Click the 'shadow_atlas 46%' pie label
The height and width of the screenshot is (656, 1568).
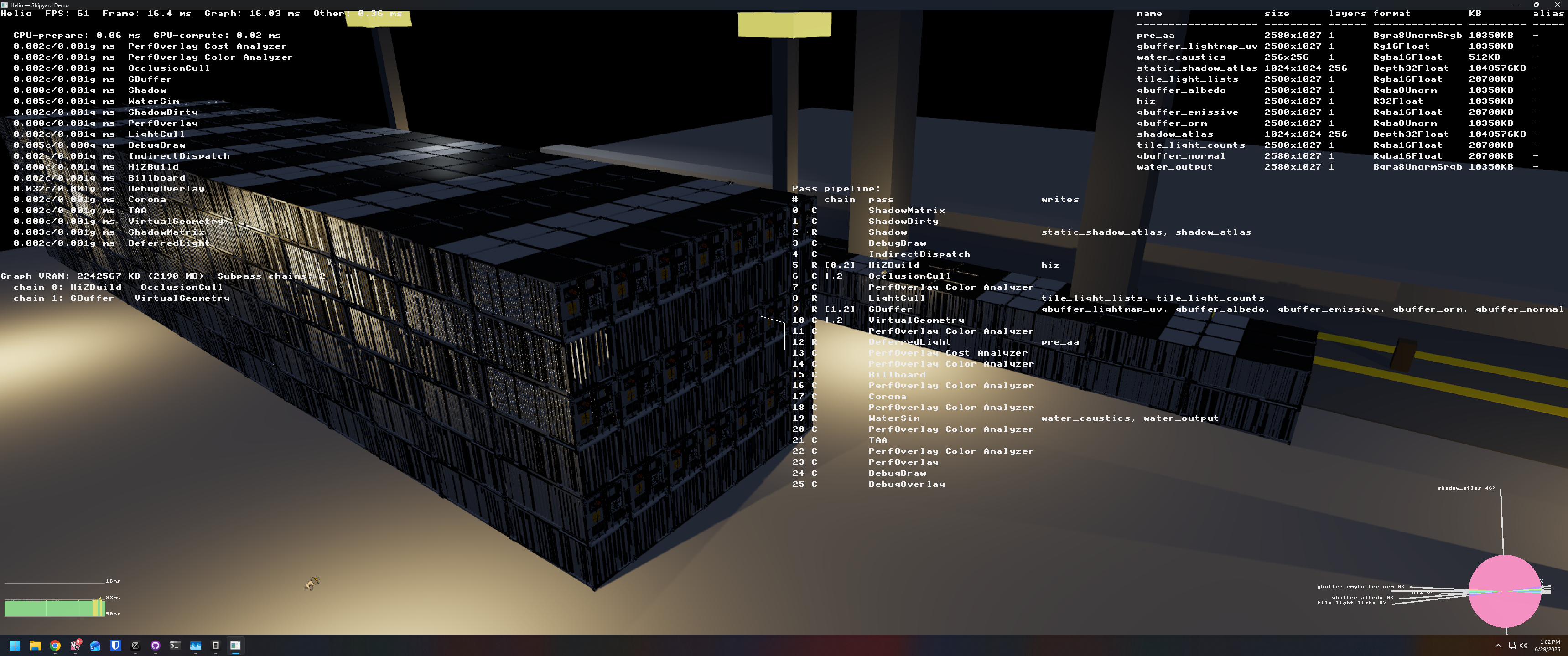coord(1466,488)
